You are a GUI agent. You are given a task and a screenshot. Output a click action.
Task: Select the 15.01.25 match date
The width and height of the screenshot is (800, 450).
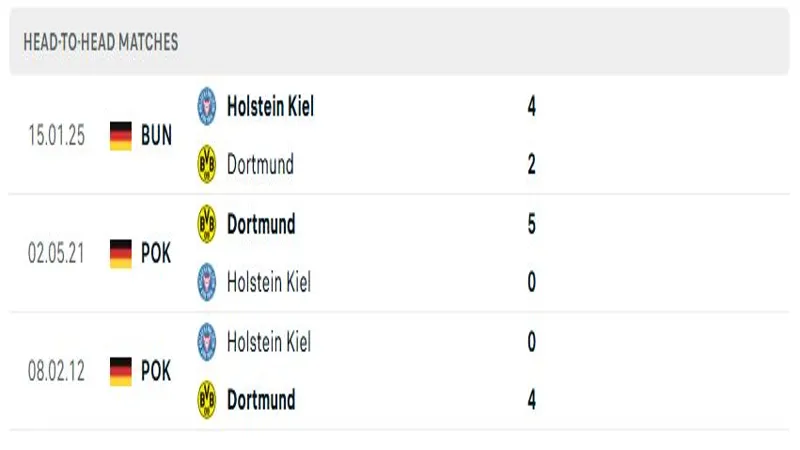coord(57,136)
